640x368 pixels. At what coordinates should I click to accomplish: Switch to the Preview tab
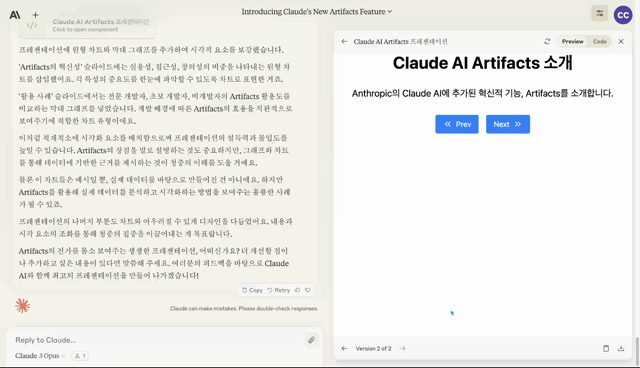pyautogui.click(x=572, y=41)
